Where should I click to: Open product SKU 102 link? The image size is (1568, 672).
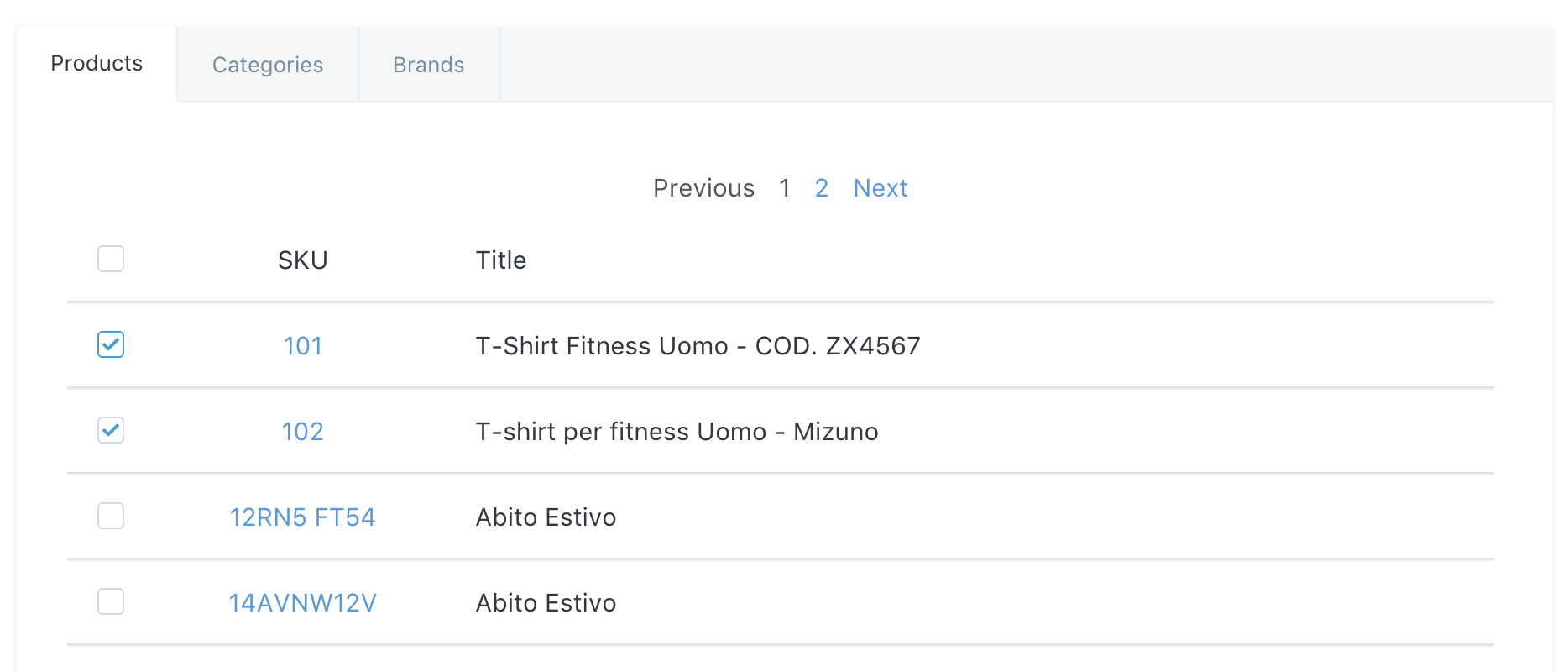[x=302, y=432]
